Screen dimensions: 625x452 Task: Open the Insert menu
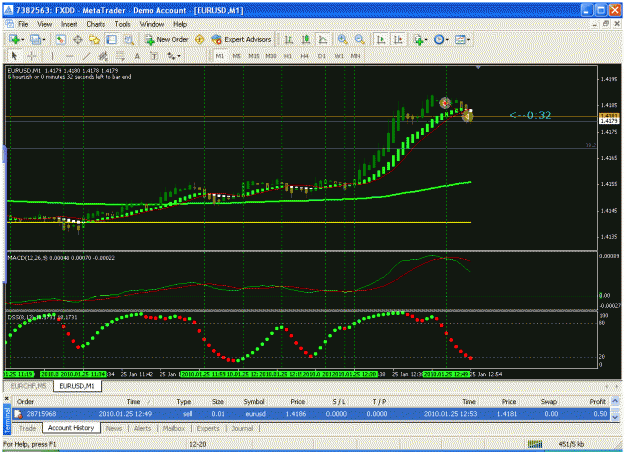pyautogui.click(x=69, y=24)
